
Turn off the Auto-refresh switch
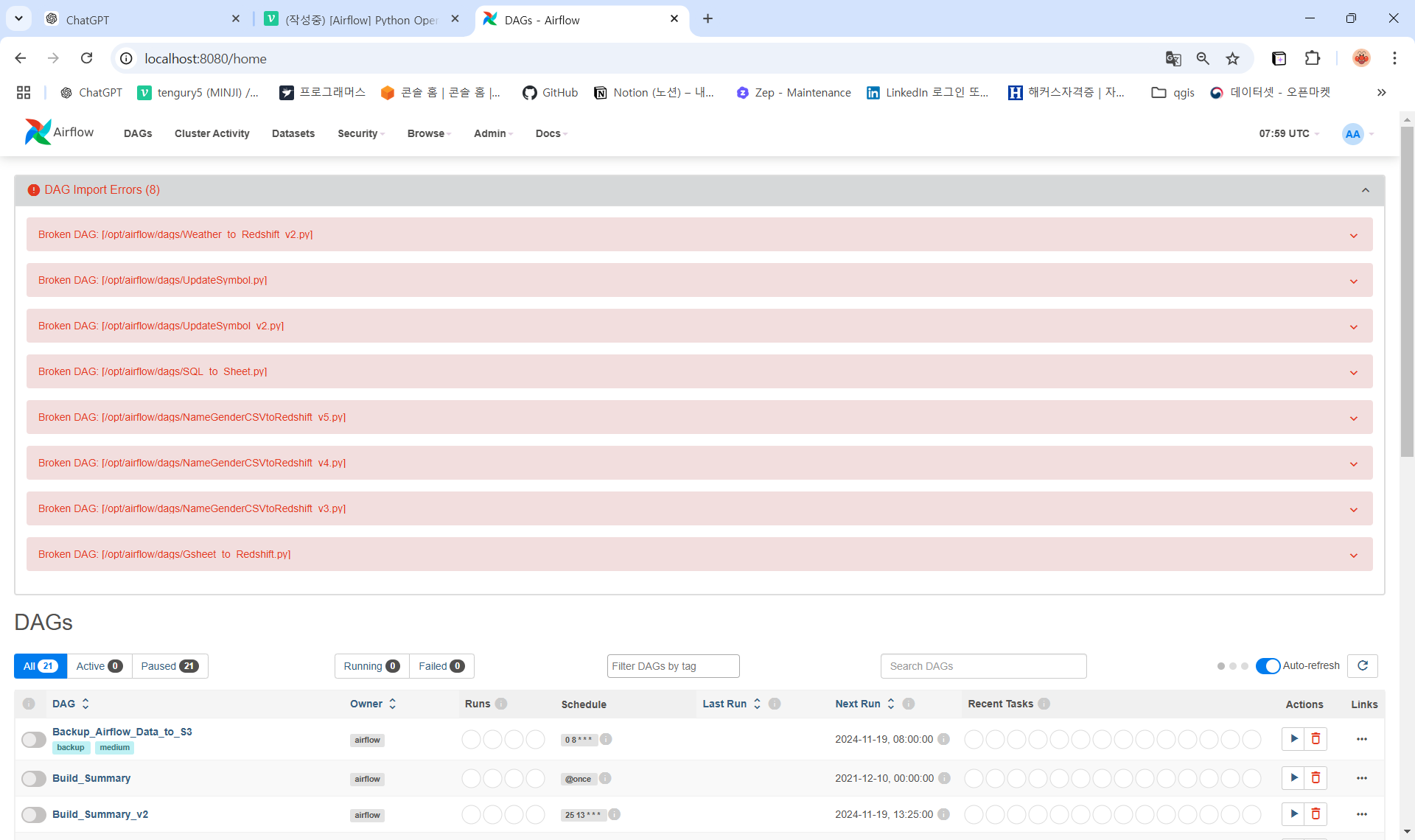(x=1268, y=666)
